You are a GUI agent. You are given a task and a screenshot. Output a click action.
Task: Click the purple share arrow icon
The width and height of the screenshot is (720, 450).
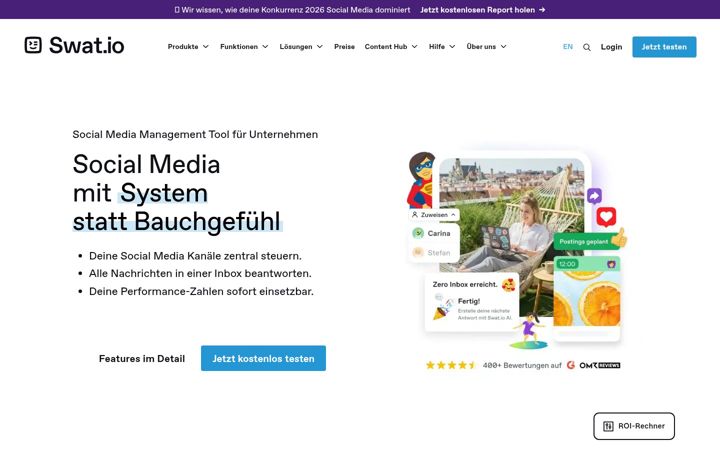(x=594, y=196)
